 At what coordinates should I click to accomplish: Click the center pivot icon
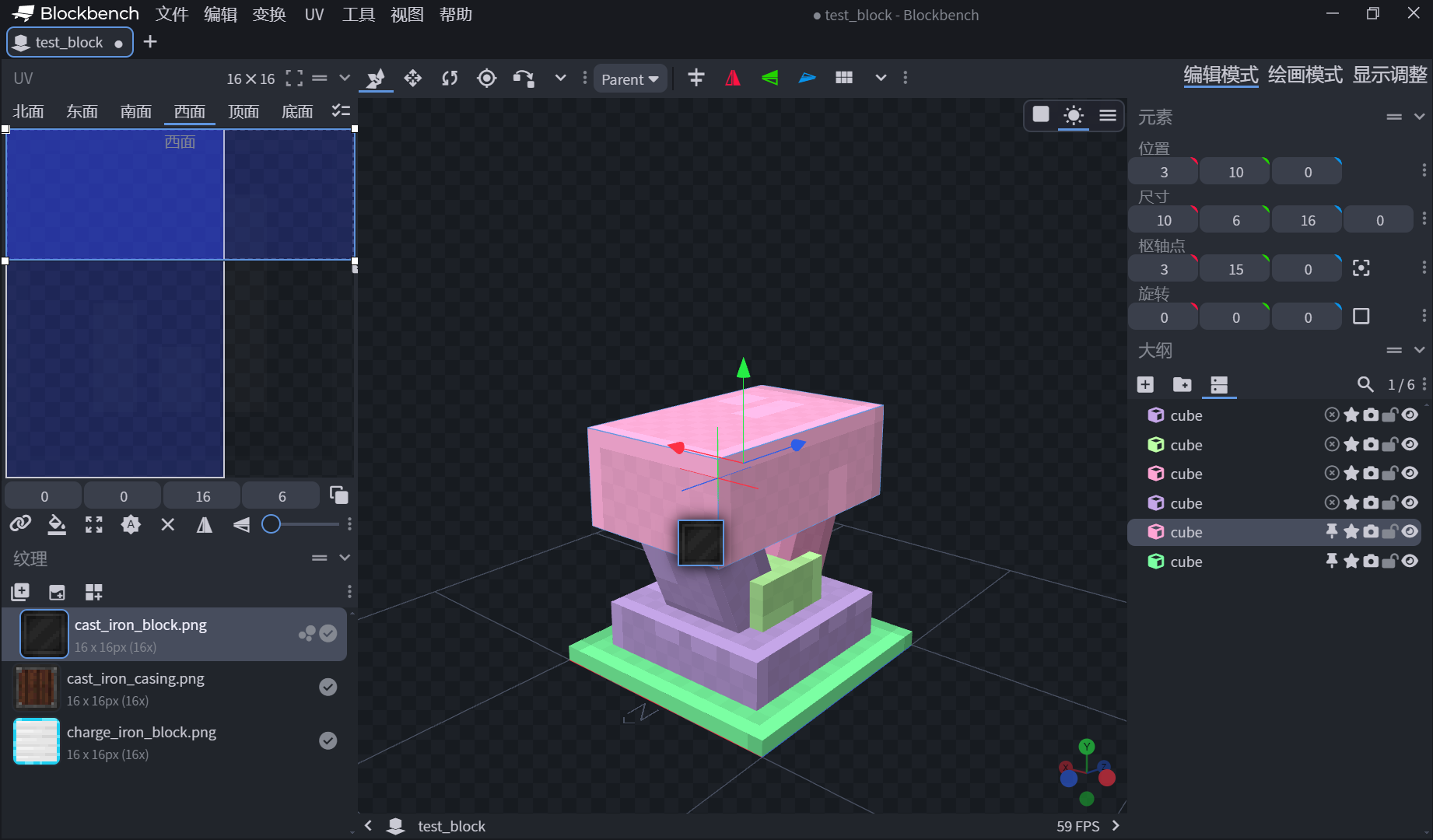click(x=1361, y=268)
